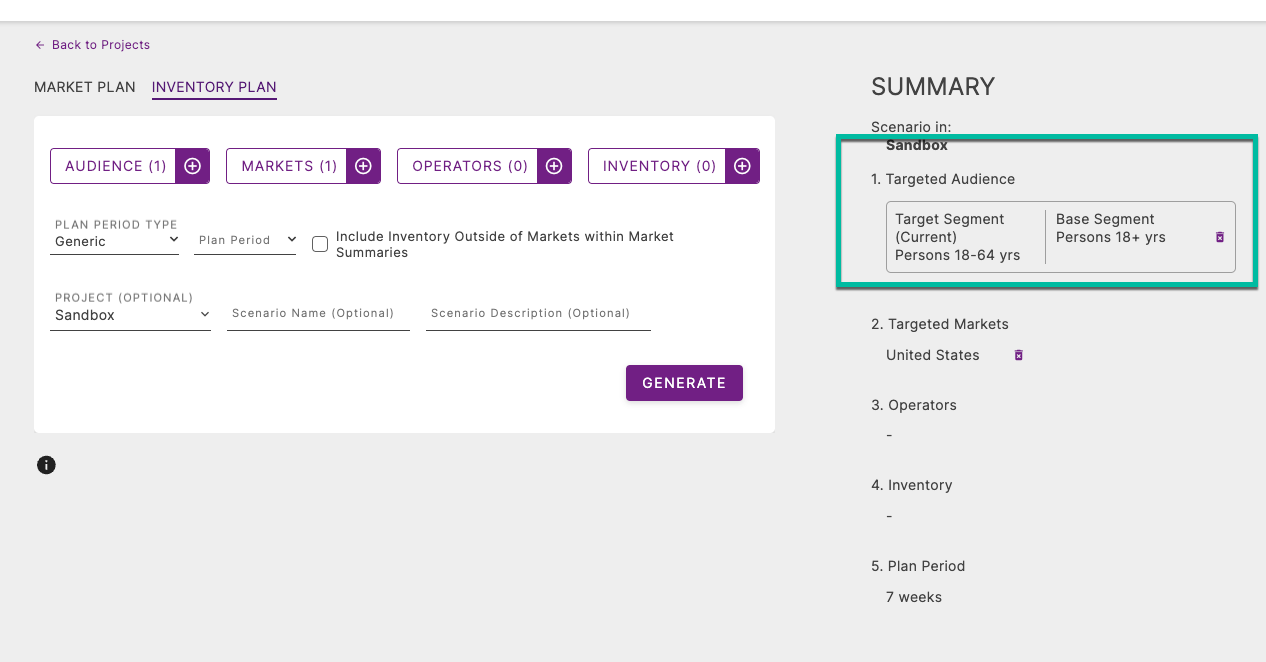Select the INVENTORY PLAN tab

pyautogui.click(x=214, y=88)
